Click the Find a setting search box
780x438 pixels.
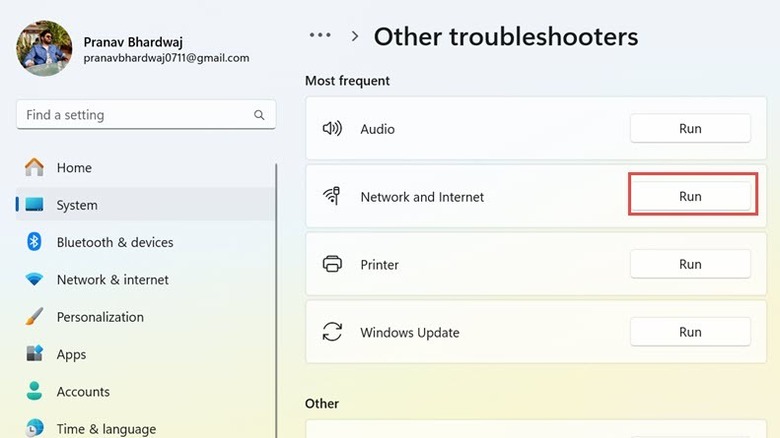click(x=135, y=115)
